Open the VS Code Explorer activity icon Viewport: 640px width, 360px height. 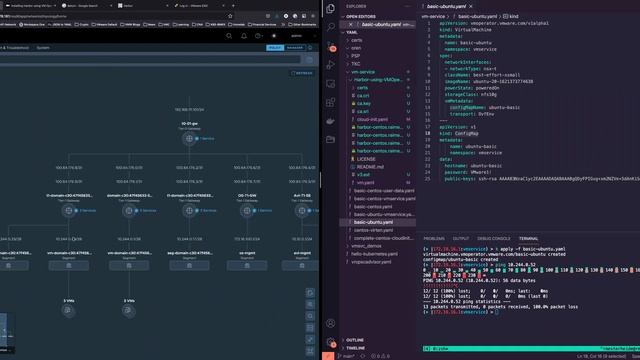[331, 8]
